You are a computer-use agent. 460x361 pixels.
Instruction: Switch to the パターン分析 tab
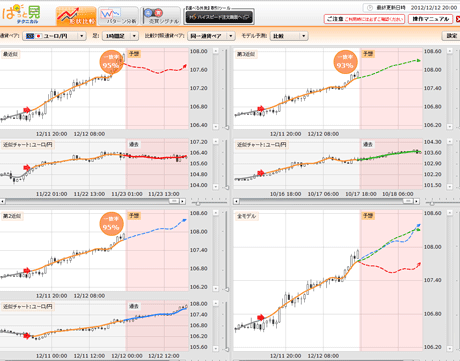click(118, 16)
